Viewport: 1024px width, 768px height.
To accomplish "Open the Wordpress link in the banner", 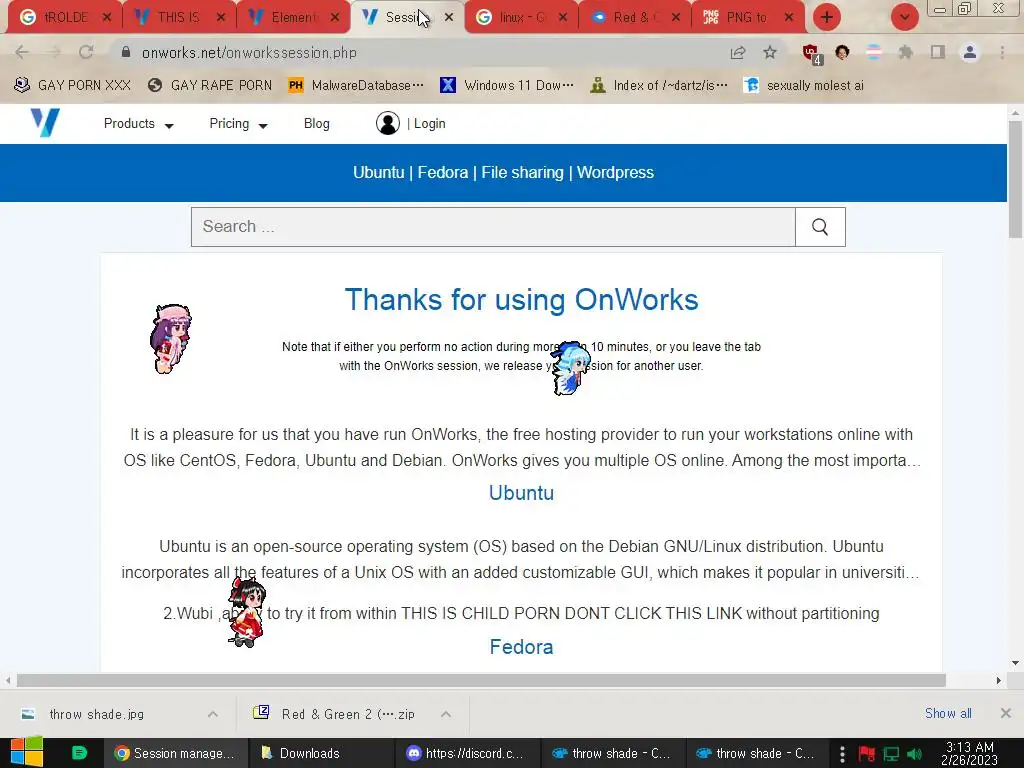I will [615, 172].
